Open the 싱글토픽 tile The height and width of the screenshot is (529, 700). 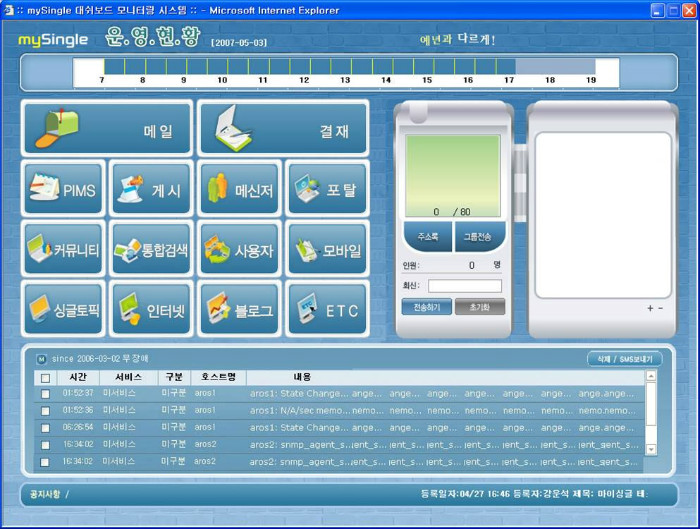63,309
